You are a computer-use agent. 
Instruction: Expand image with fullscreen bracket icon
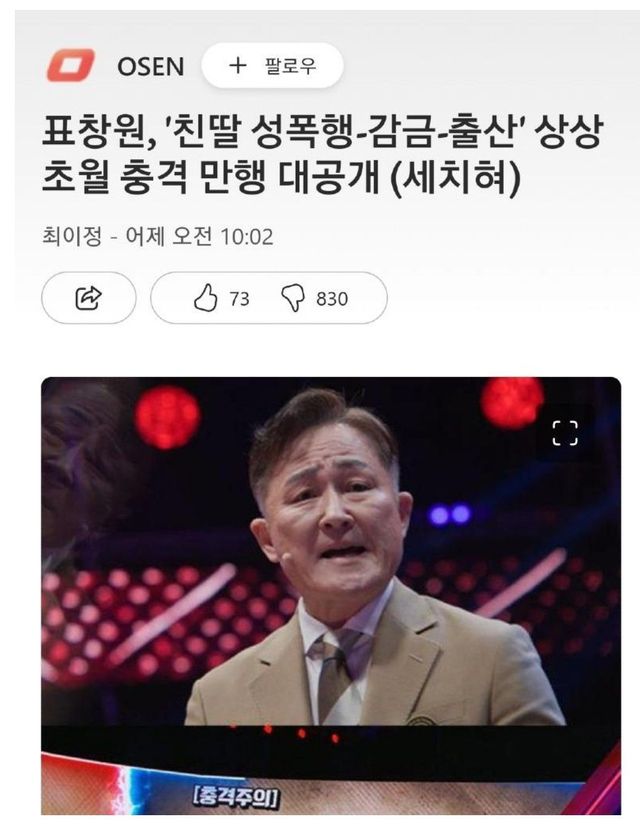(565, 433)
